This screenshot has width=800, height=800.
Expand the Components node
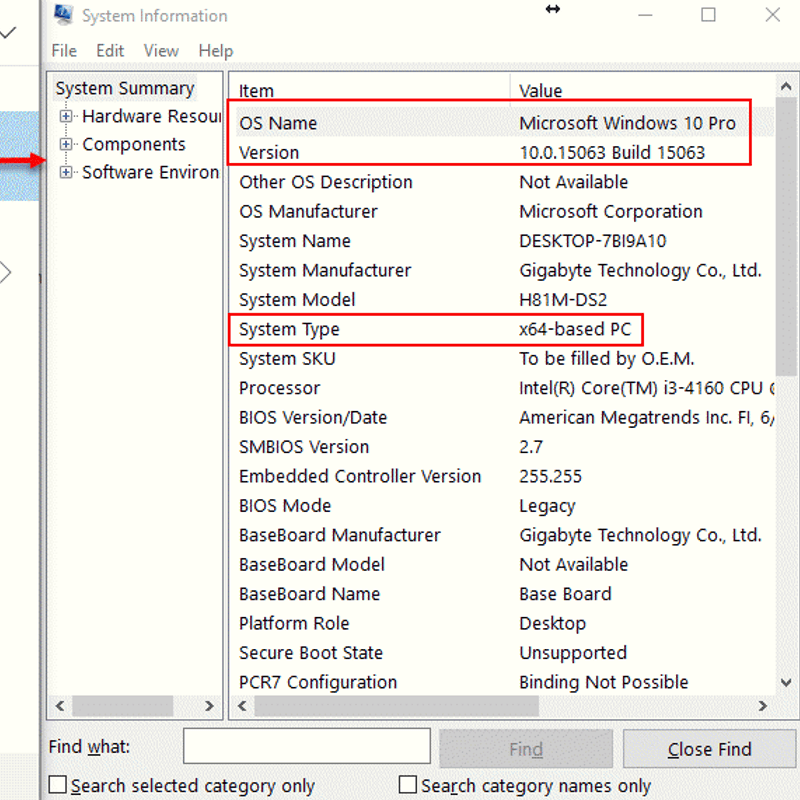[65, 144]
